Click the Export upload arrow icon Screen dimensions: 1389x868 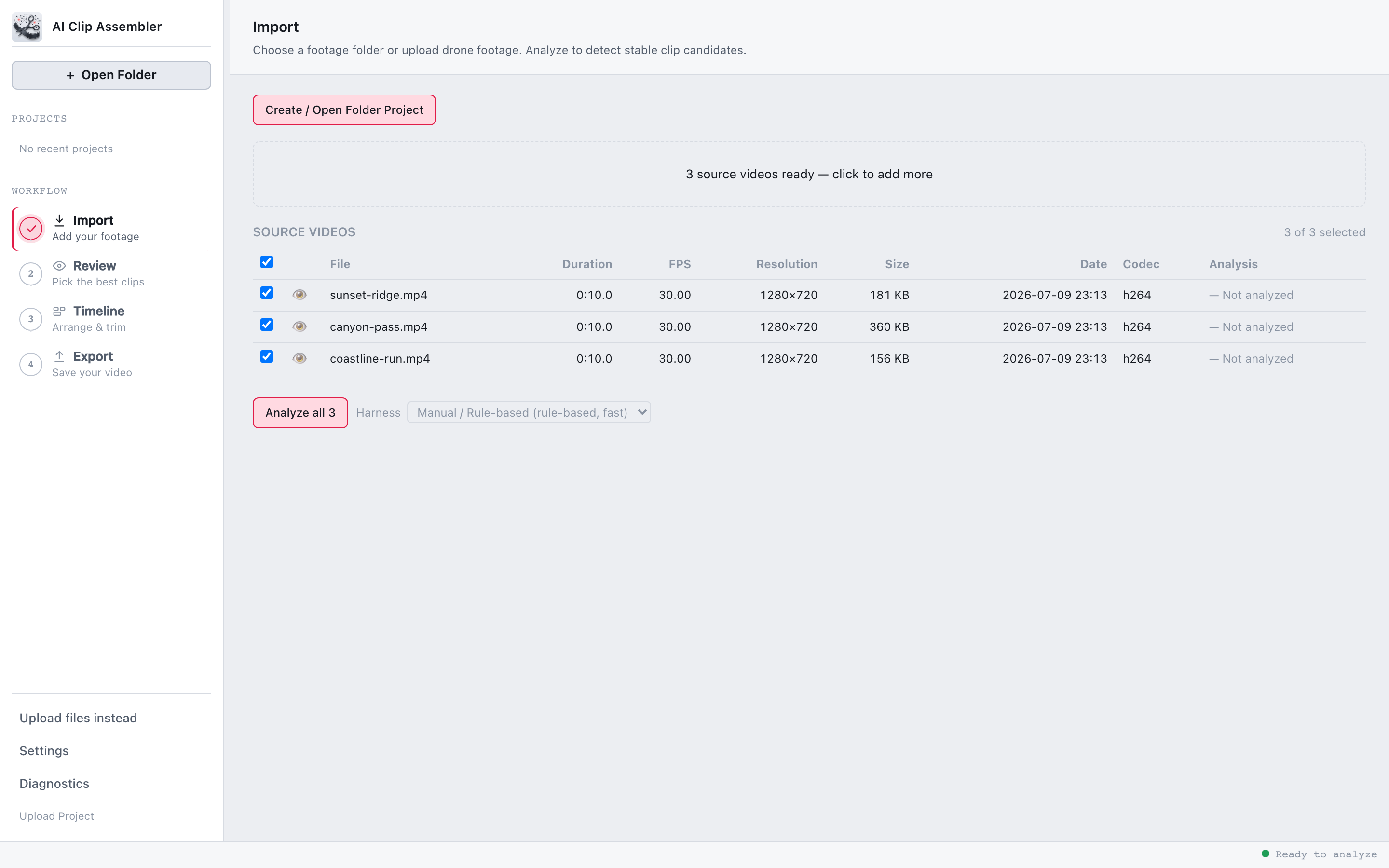tap(59, 356)
